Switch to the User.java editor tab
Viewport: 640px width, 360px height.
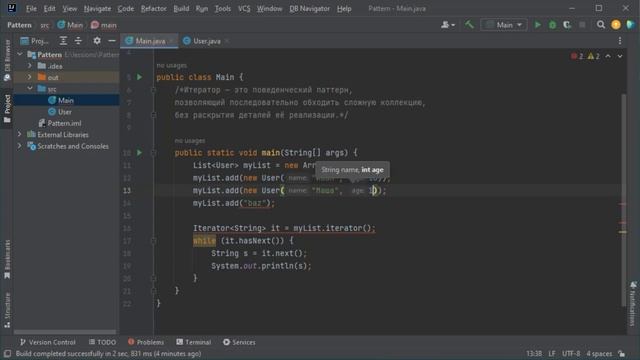pos(202,41)
